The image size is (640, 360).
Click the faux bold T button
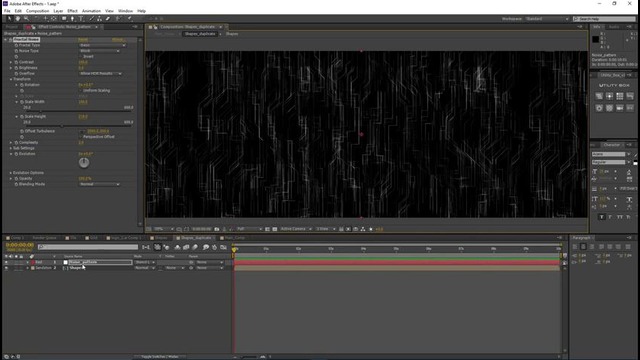click(x=602, y=217)
